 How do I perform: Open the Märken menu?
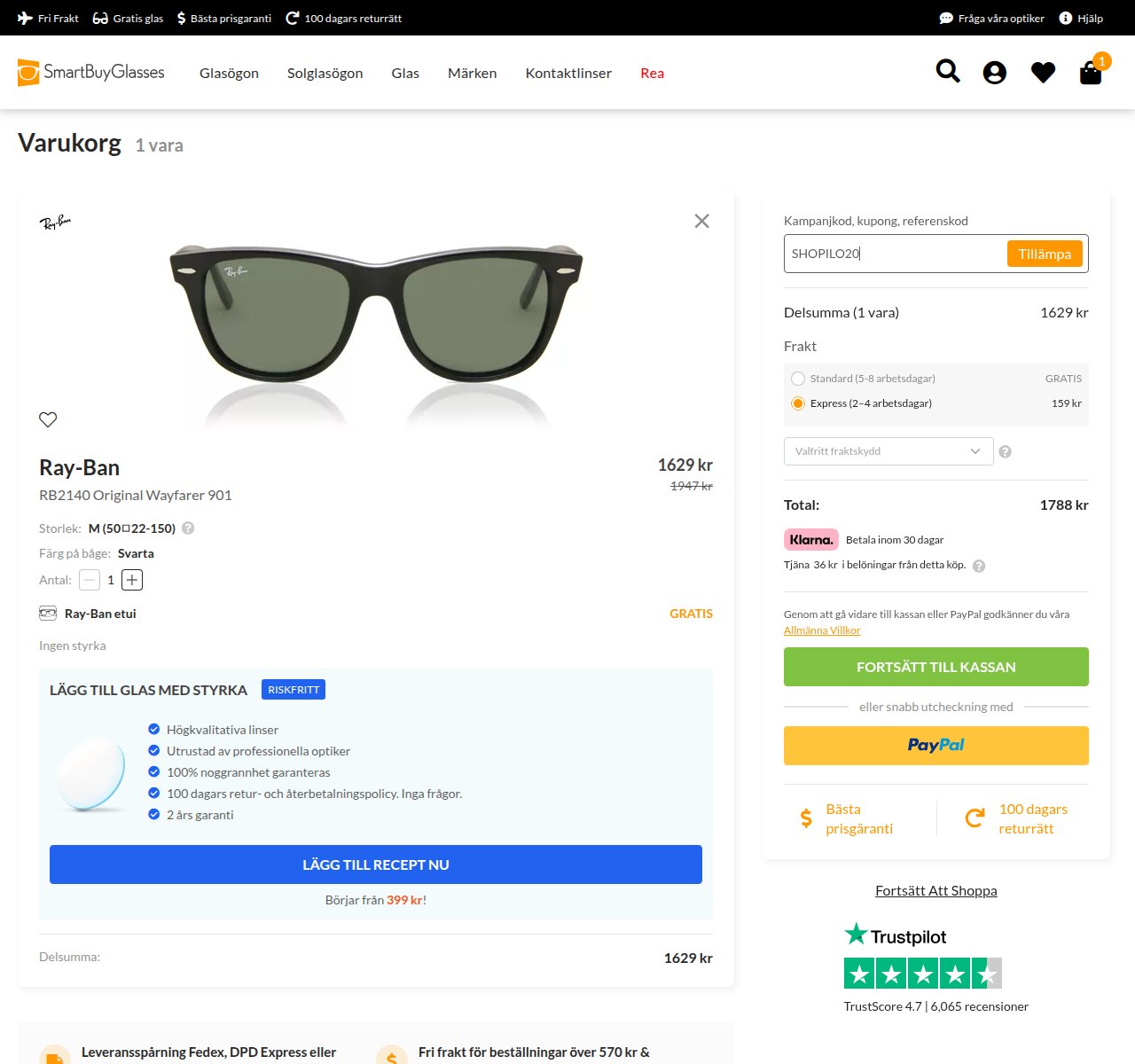pos(472,73)
